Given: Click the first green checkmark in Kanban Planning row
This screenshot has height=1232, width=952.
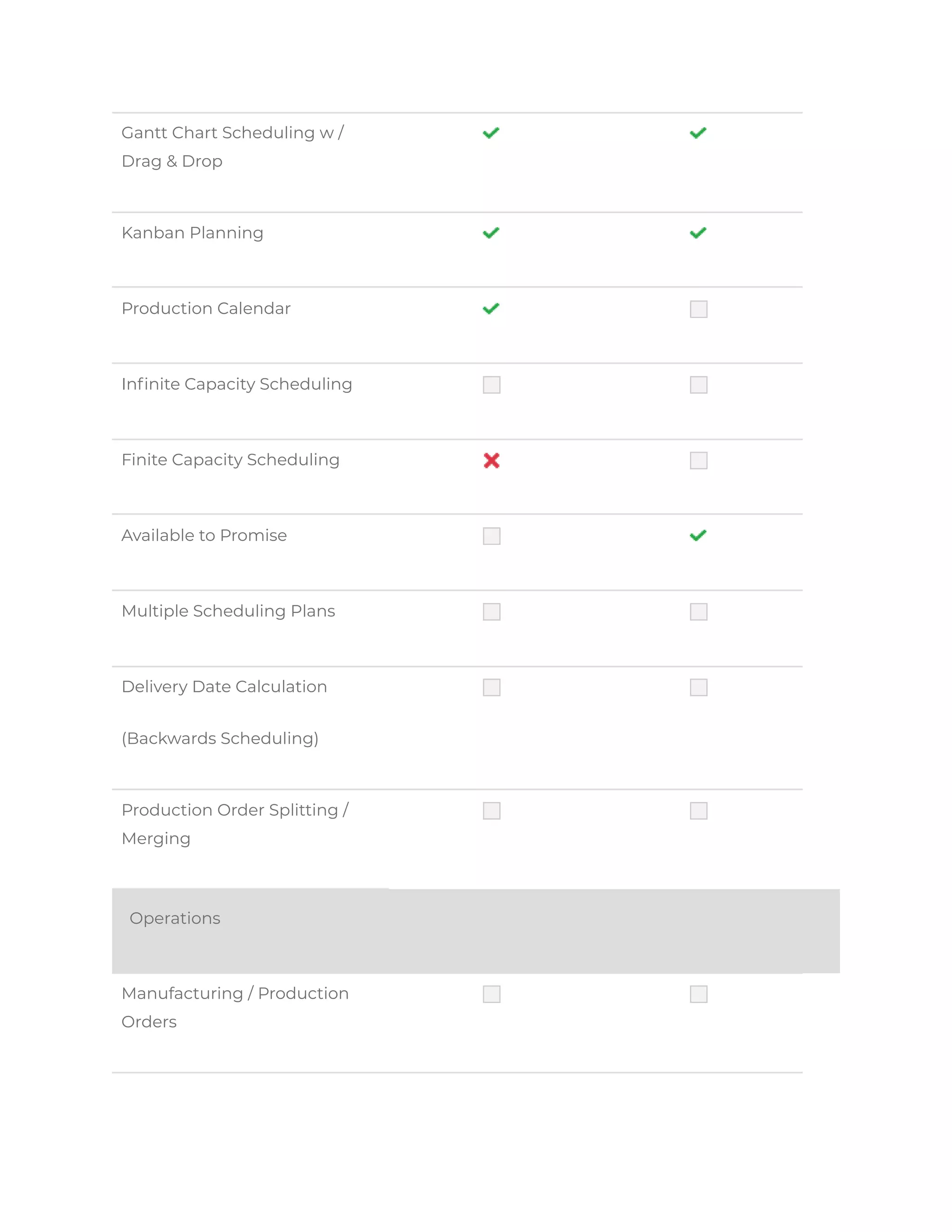Looking at the screenshot, I should click(x=491, y=233).
